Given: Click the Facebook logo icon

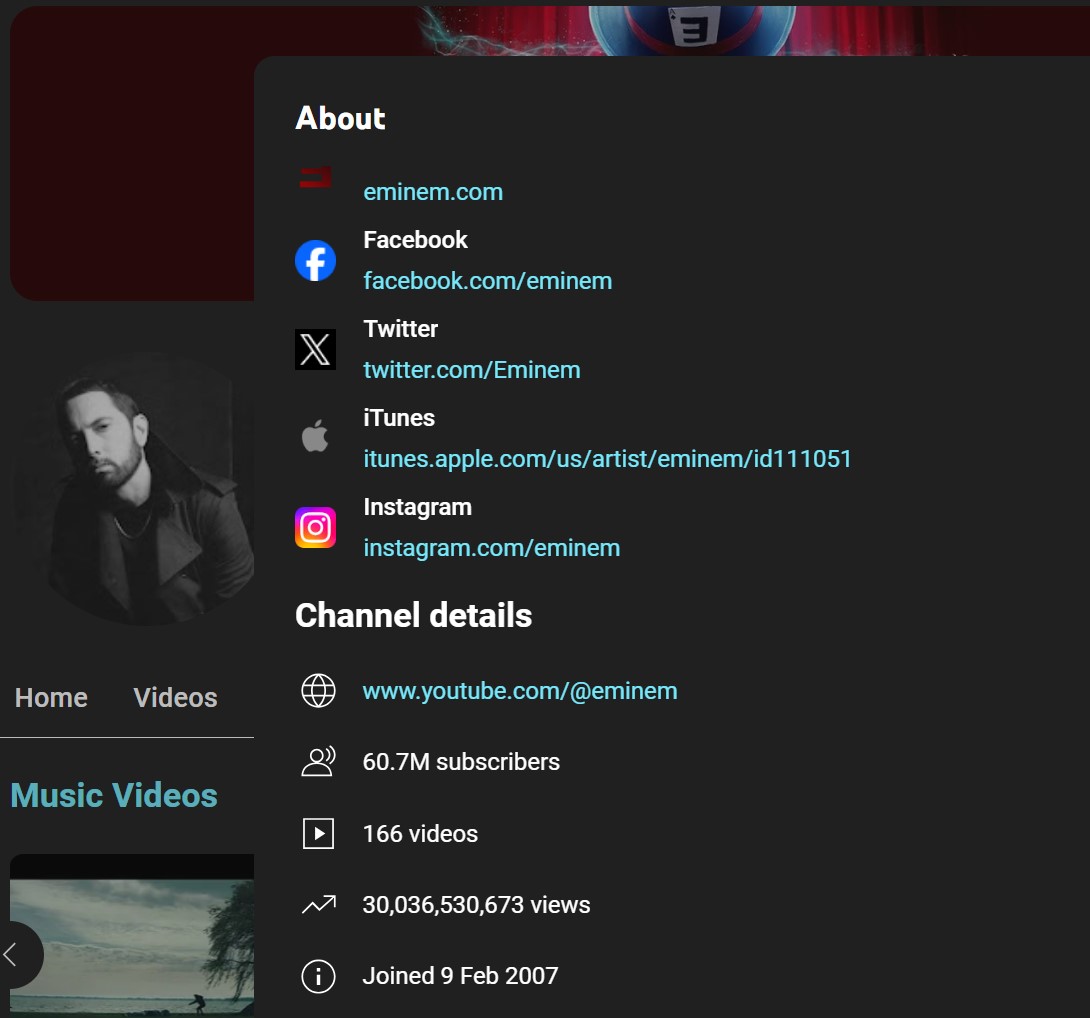Looking at the screenshot, I should pyautogui.click(x=316, y=261).
